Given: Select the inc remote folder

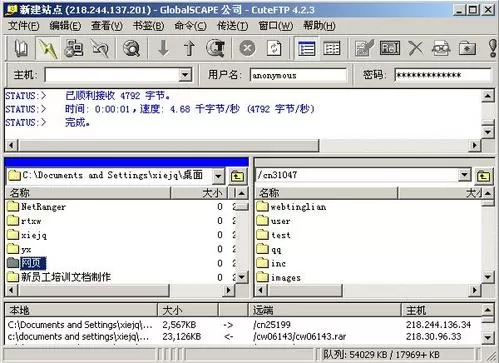Looking at the screenshot, I should (272, 263).
